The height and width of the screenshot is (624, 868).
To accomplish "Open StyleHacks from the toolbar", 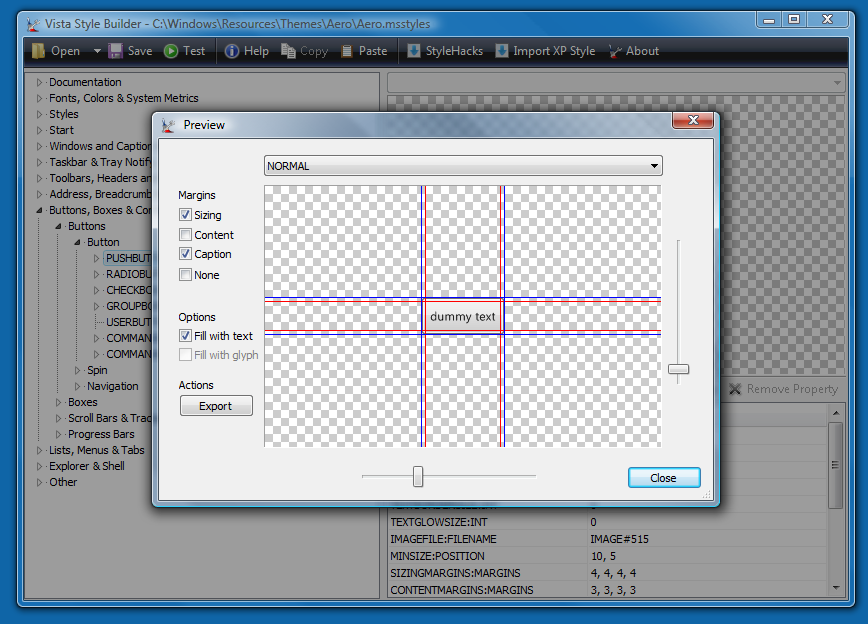I will (413, 51).
